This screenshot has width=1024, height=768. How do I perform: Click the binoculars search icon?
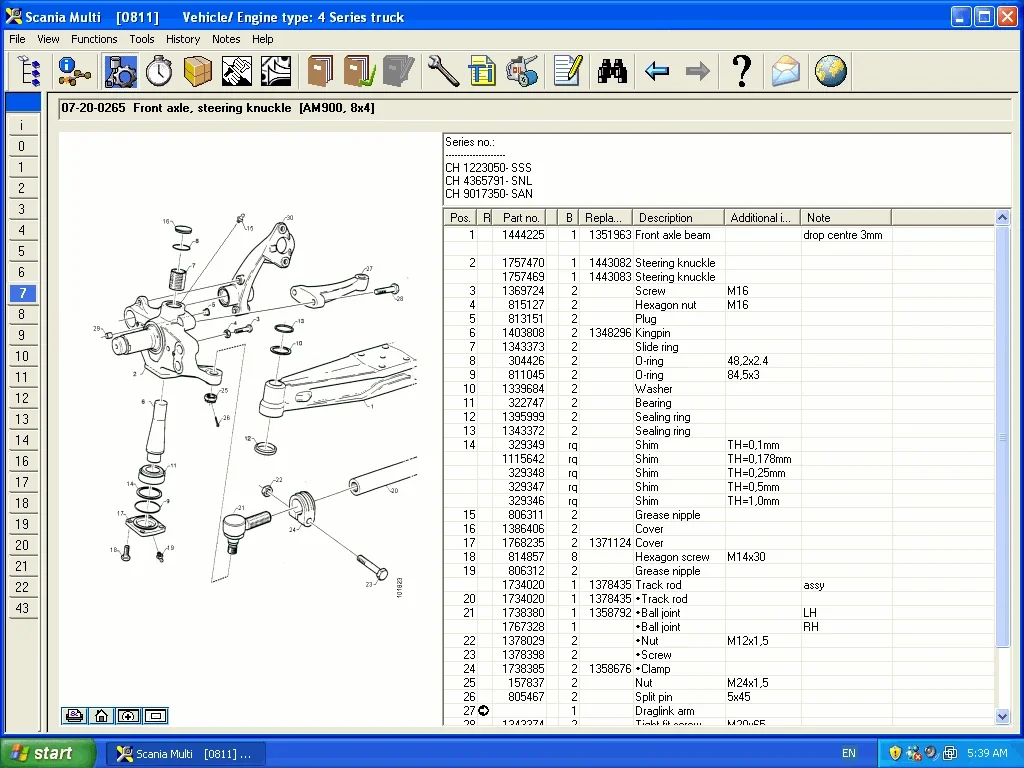pos(612,71)
